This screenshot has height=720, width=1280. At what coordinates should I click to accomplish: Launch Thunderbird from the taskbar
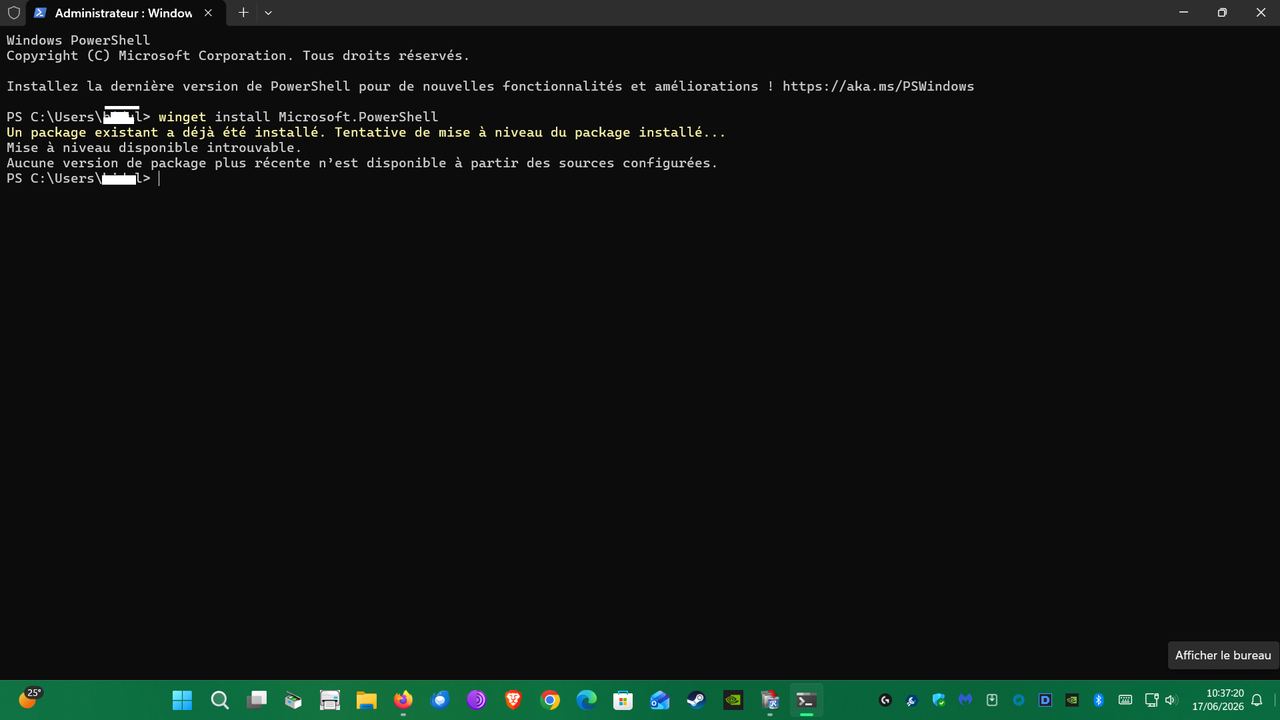click(x=440, y=700)
